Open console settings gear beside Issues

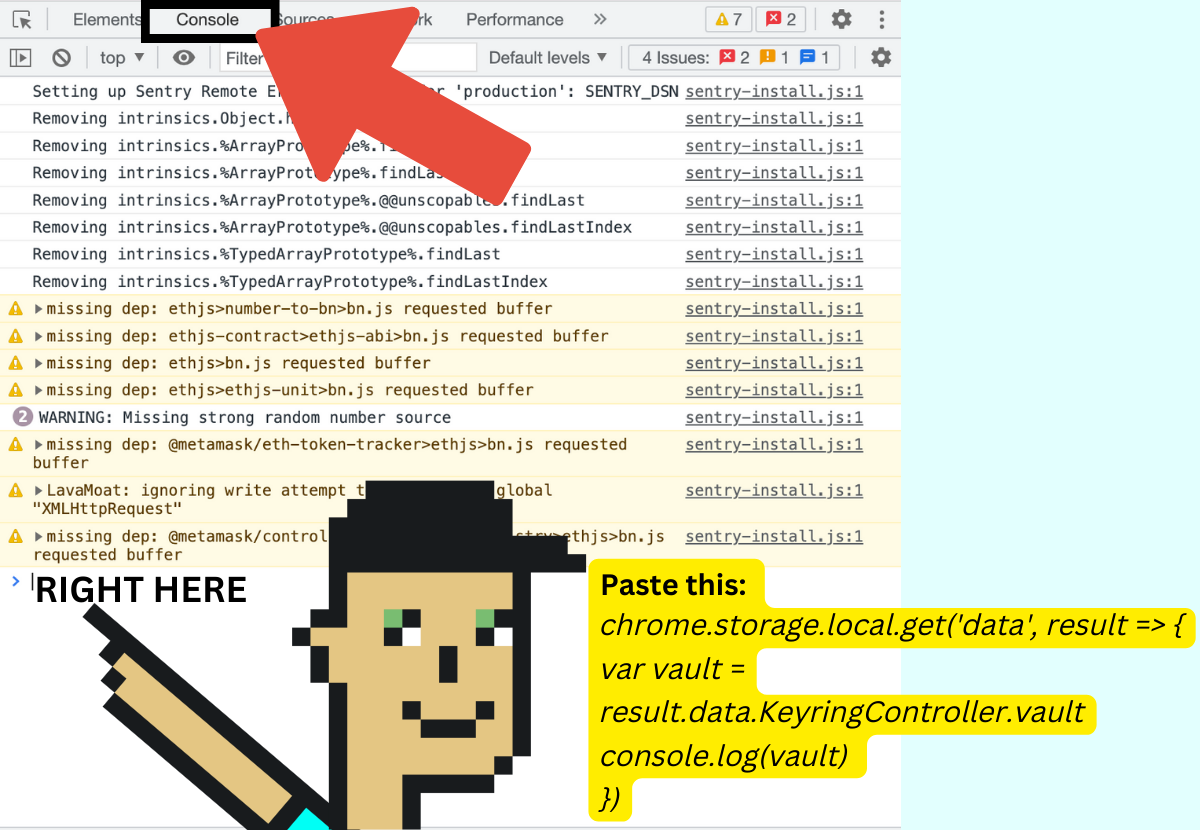pyautogui.click(x=880, y=58)
